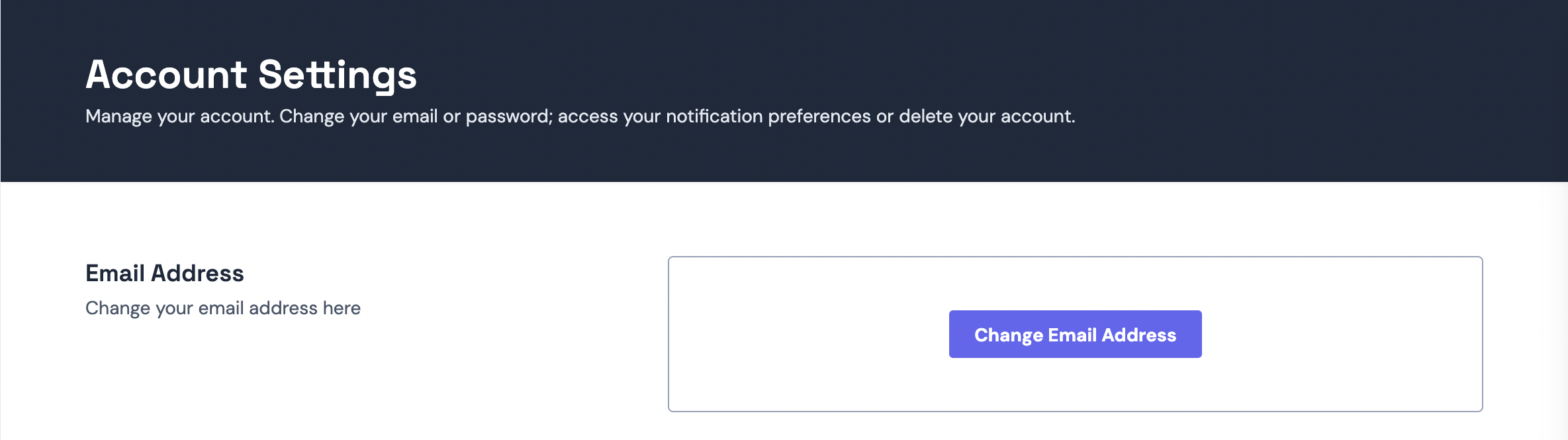Click 'delete your account' in the header description
Screen dimensions: 1568x440
(985, 116)
